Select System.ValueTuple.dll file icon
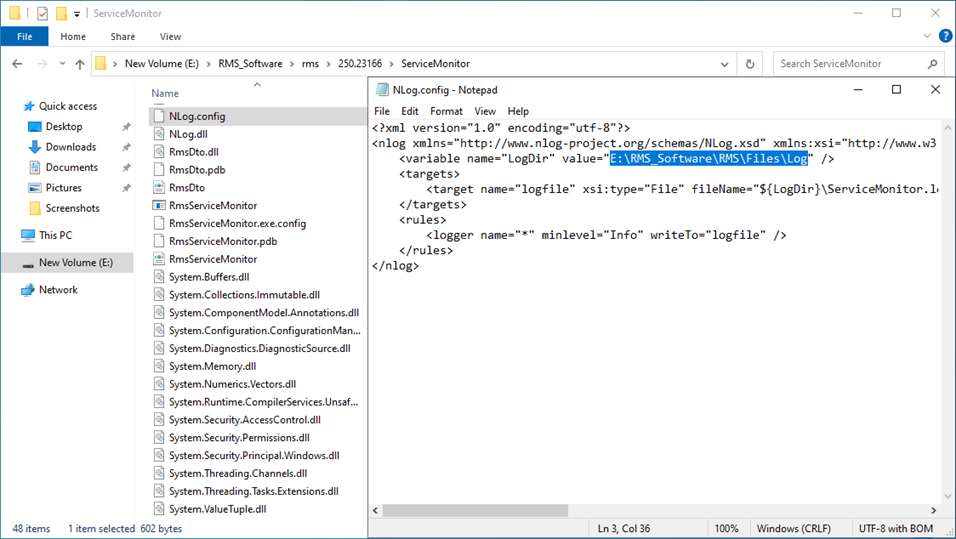 point(159,509)
